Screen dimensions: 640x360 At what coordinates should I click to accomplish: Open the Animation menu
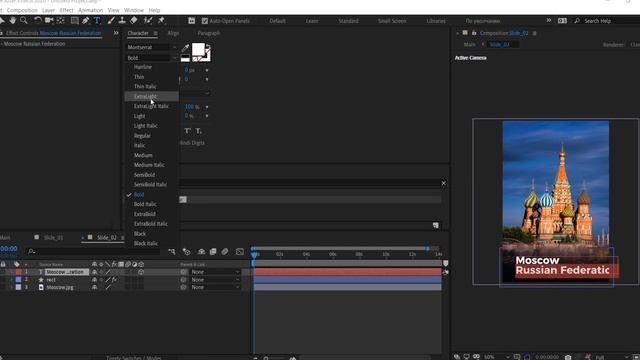pyautogui.click(x=91, y=10)
